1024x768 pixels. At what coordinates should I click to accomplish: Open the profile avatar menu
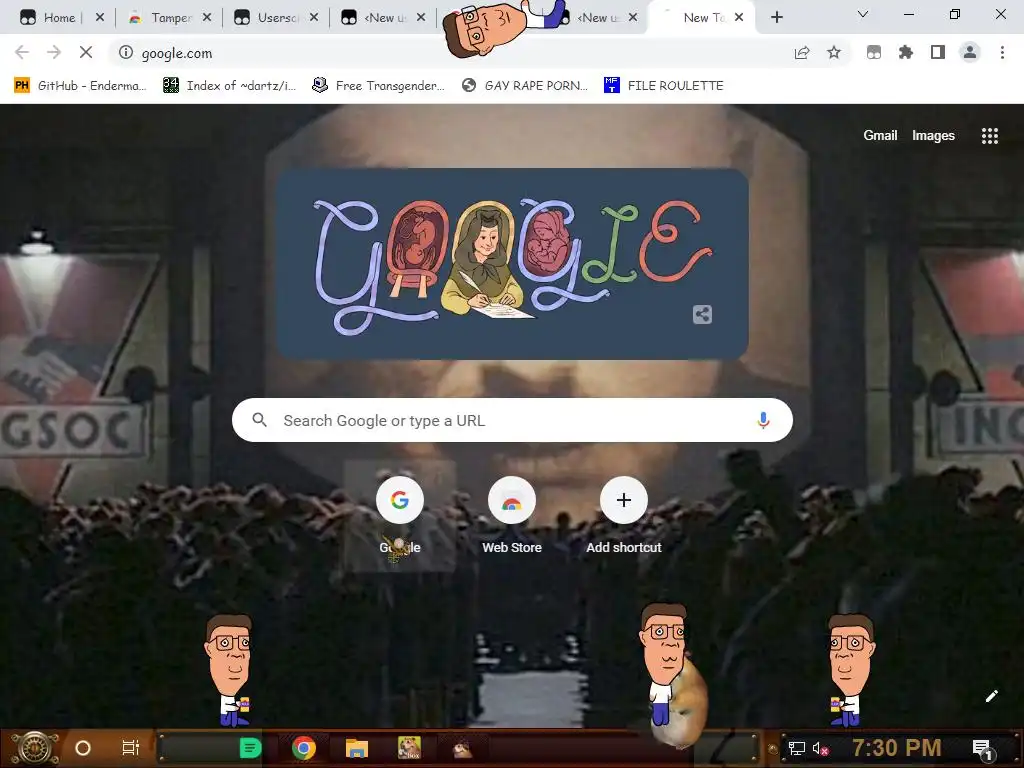[x=970, y=52]
